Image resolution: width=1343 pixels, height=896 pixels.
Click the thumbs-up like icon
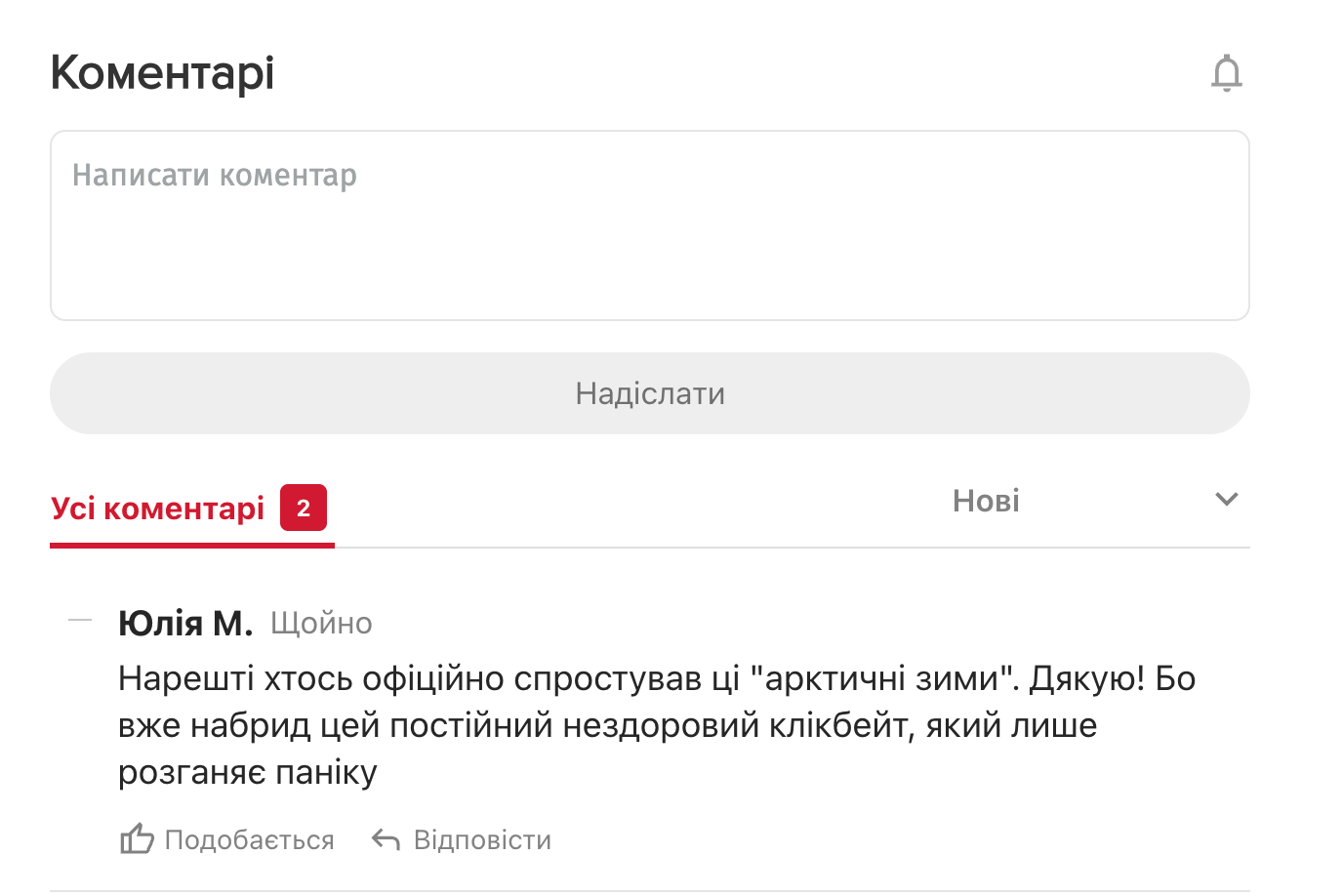137,839
